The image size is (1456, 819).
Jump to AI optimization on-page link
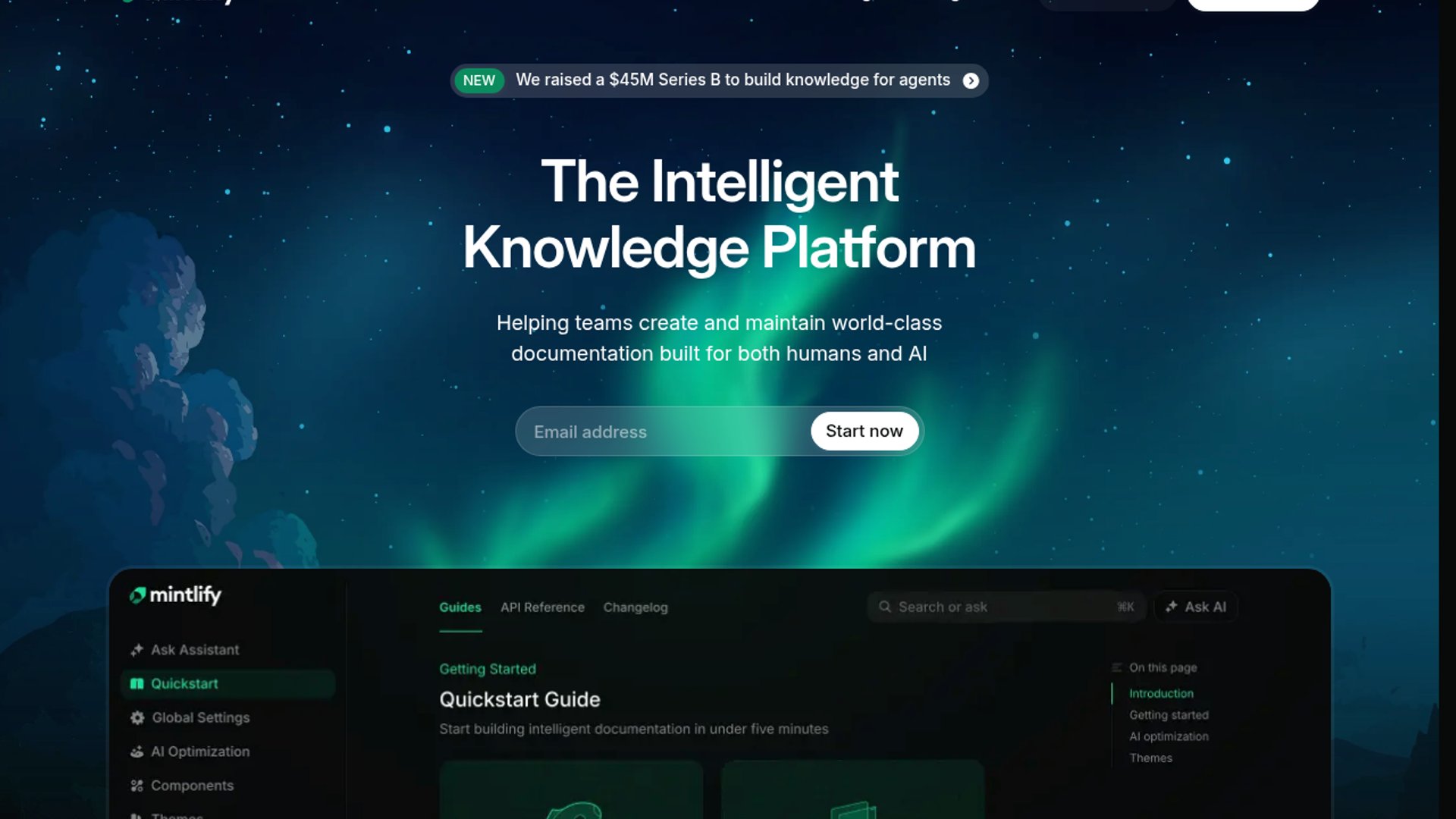click(x=1169, y=736)
